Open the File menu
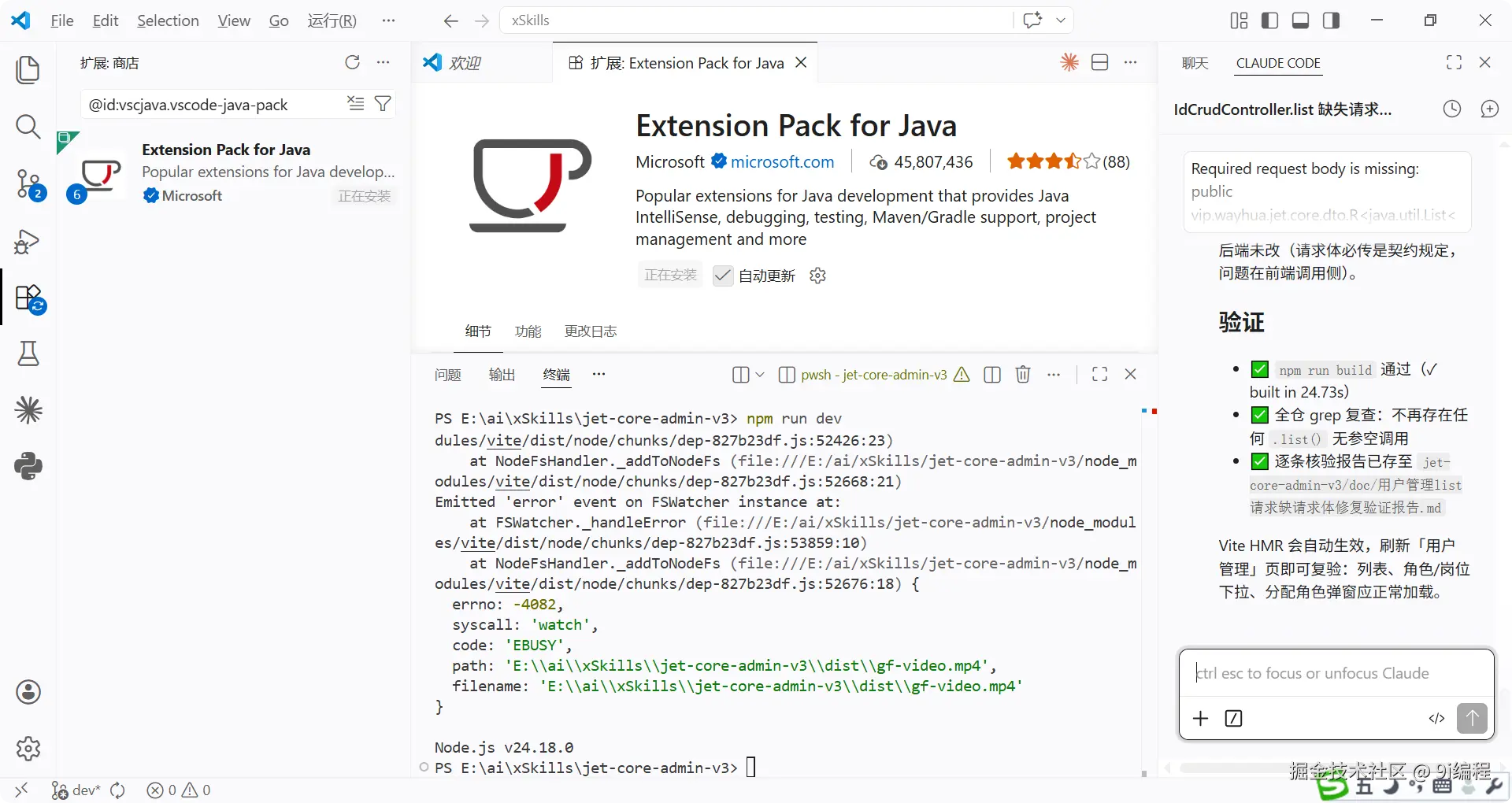The image size is (1512, 803). pos(62,20)
